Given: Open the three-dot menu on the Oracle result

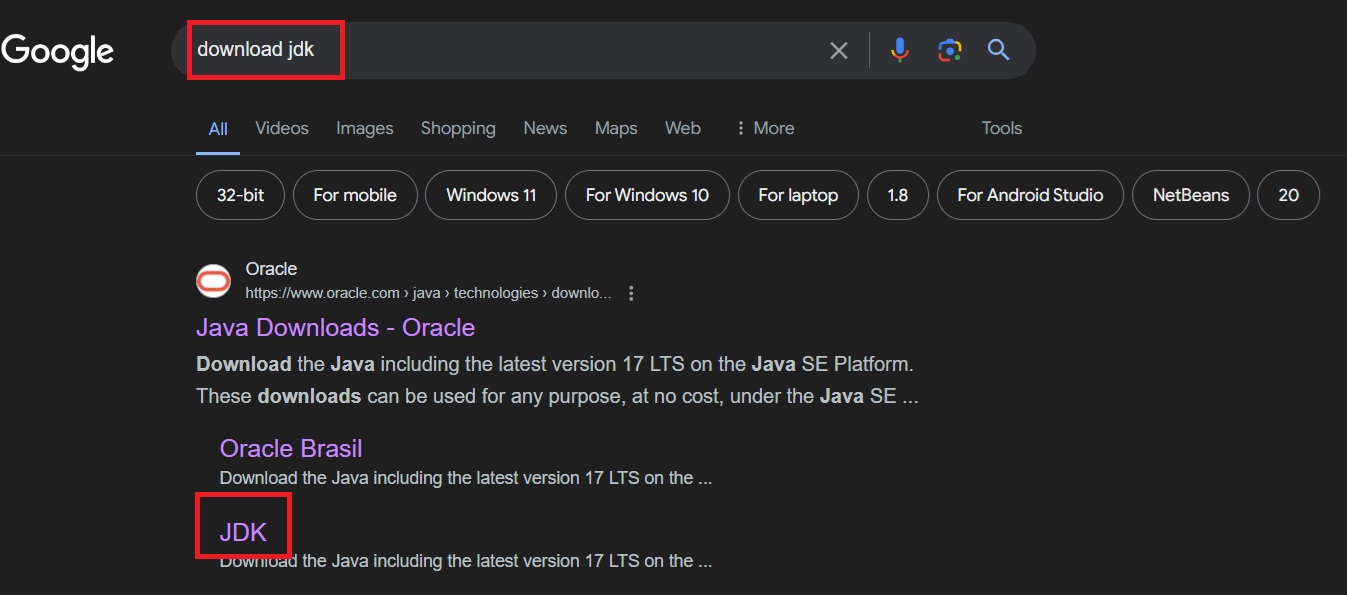Looking at the screenshot, I should tap(631, 292).
